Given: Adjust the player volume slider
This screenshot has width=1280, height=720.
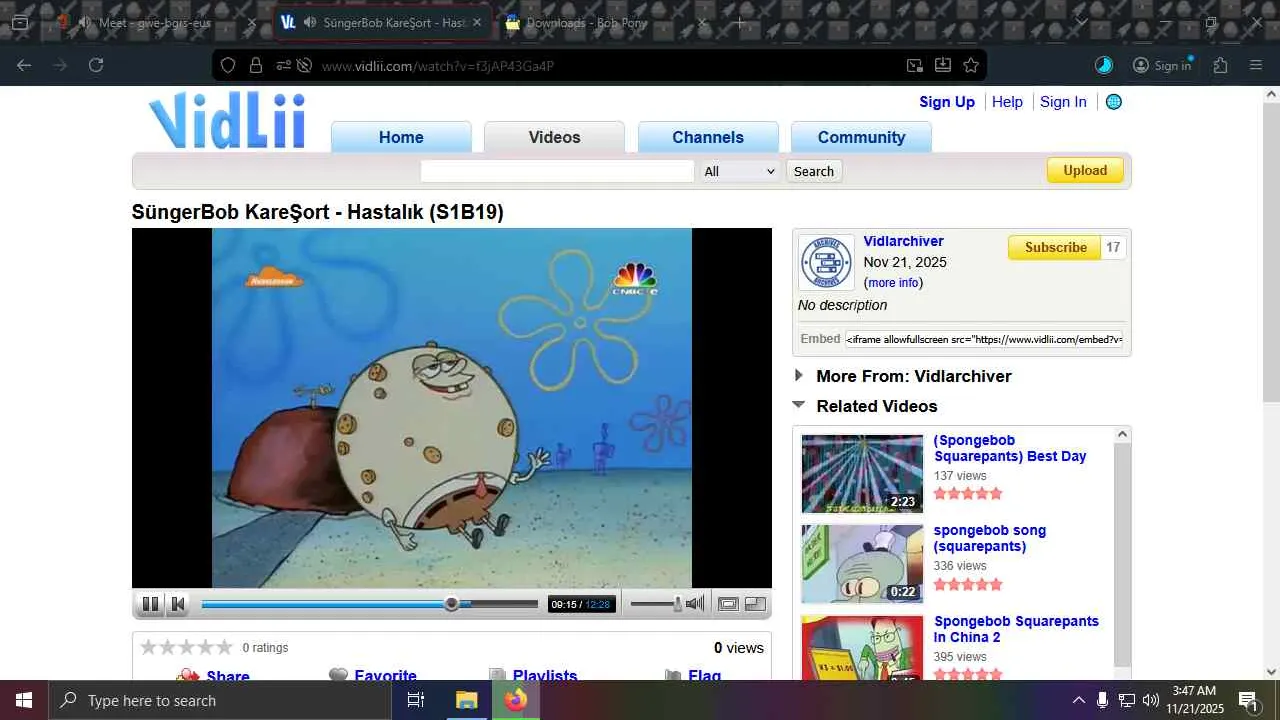Looking at the screenshot, I should coord(656,603).
